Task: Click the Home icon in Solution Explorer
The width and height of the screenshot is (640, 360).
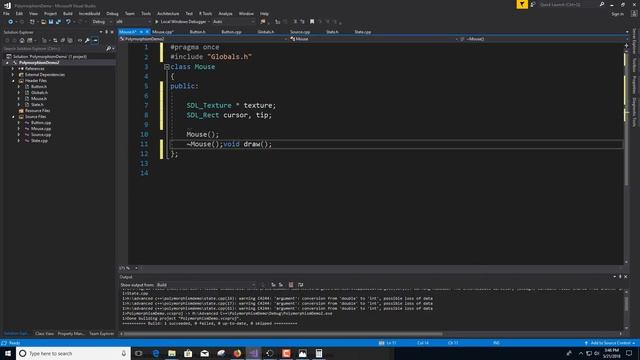Action: pos(22,40)
